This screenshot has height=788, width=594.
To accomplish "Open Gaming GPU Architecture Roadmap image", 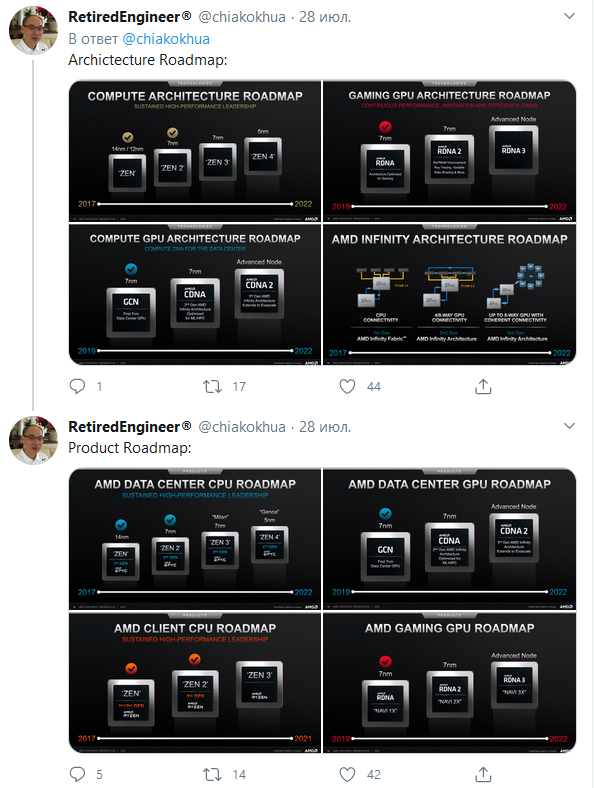I will tap(449, 151).
